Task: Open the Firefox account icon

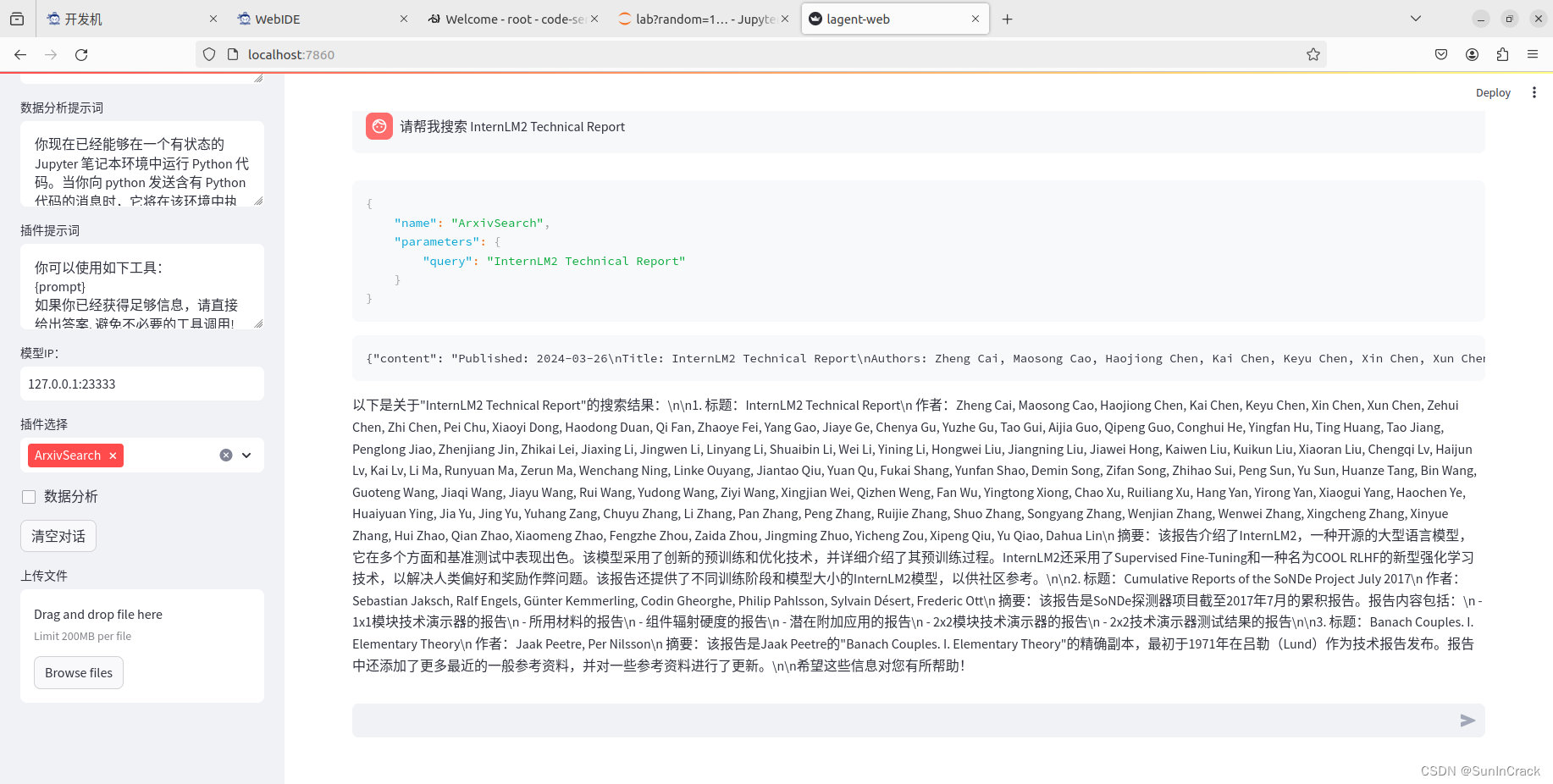Action: 1472,54
